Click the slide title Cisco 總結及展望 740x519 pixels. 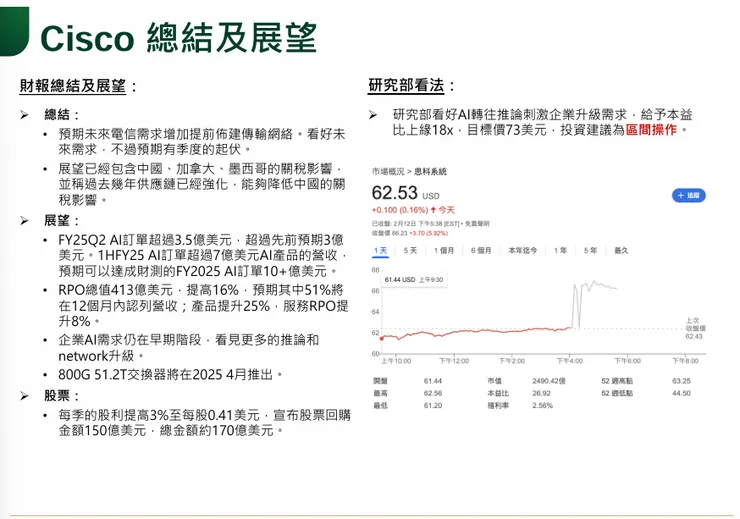point(178,38)
